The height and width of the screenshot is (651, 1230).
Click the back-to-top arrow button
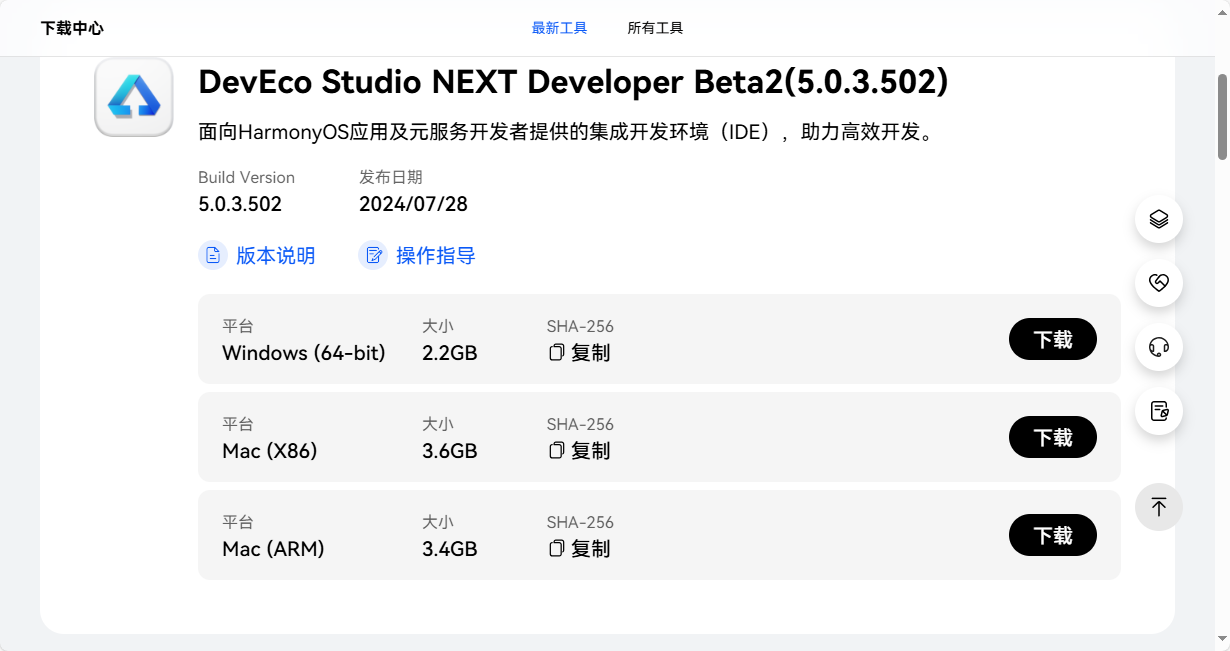(x=1159, y=507)
